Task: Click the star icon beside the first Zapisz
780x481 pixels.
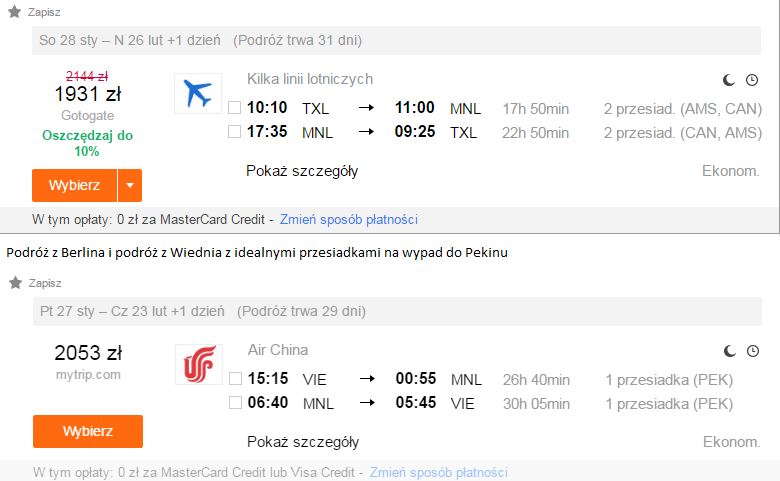Action: [14, 11]
